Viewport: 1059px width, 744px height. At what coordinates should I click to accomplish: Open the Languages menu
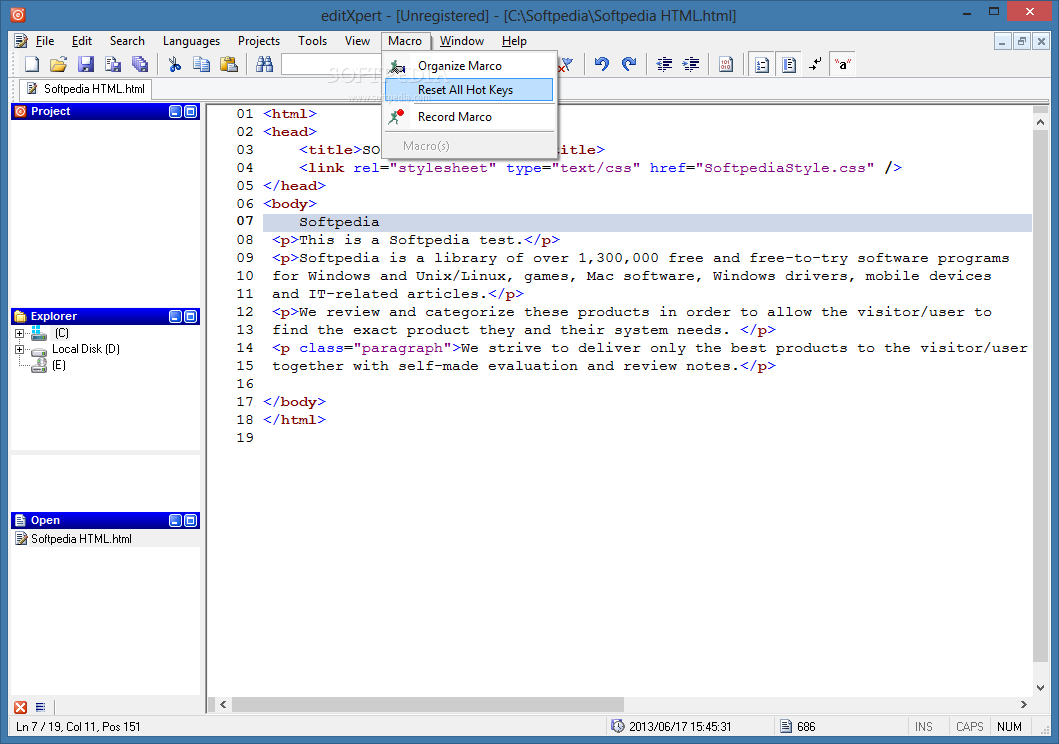191,41
